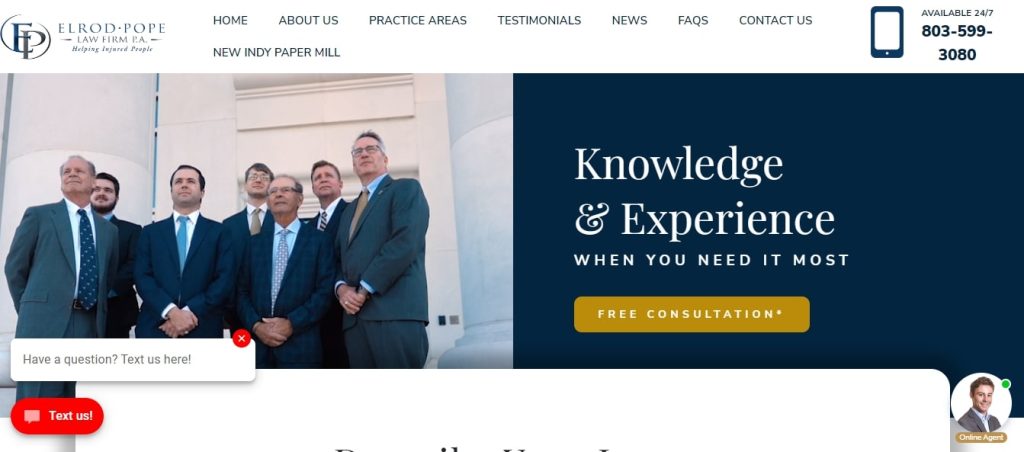
Task: Click the Free Consultation button
Action: [692, 314]
